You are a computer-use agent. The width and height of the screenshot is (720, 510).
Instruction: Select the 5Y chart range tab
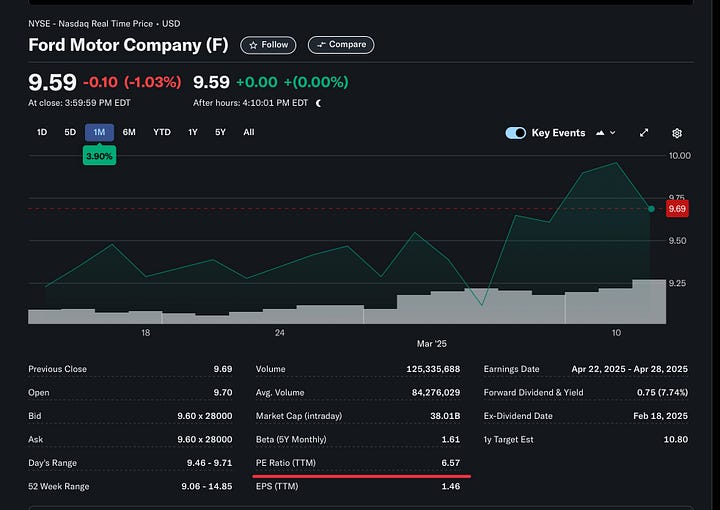point(220,132)
